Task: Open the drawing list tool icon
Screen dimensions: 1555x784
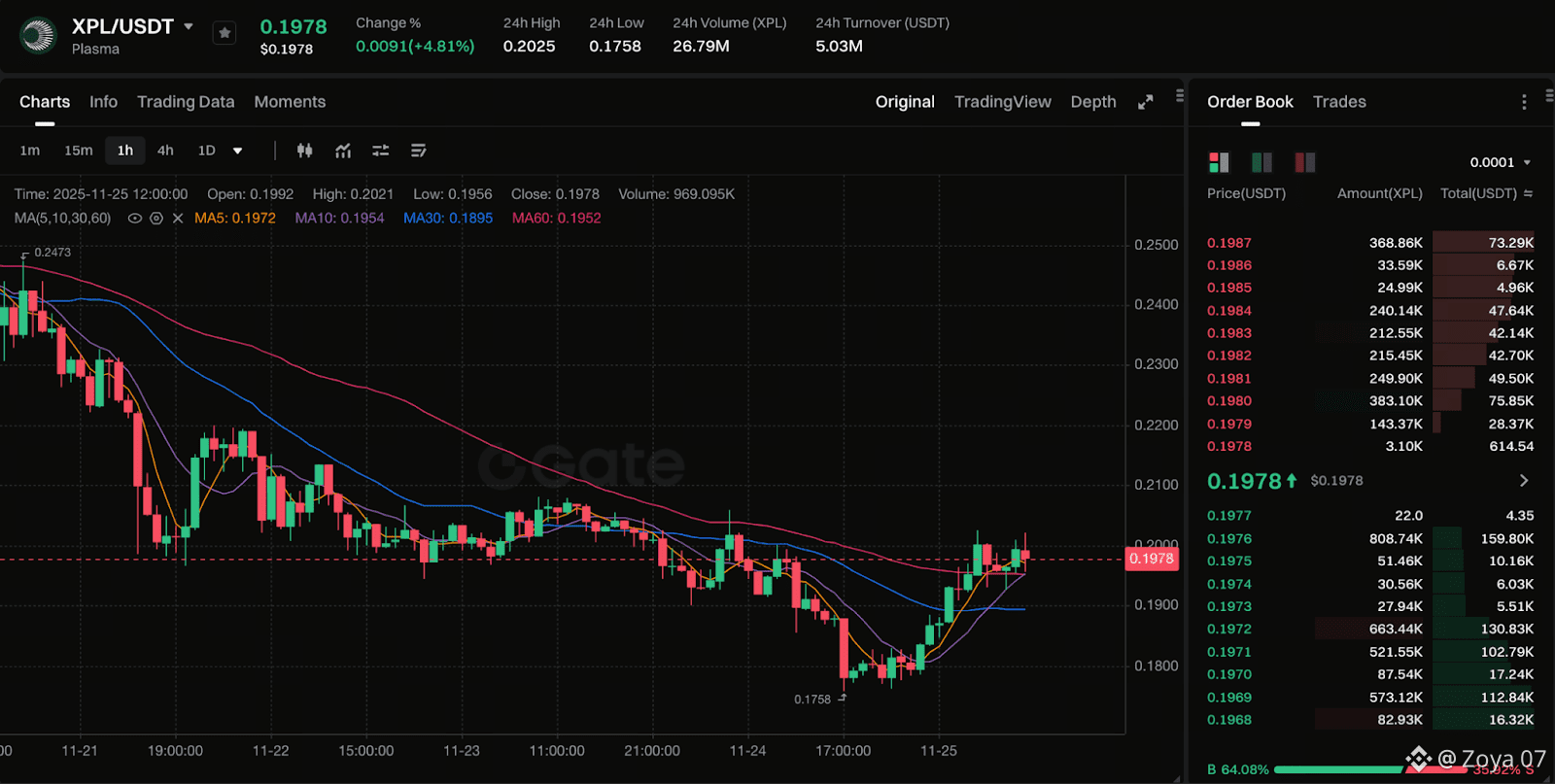Action: 419,151
